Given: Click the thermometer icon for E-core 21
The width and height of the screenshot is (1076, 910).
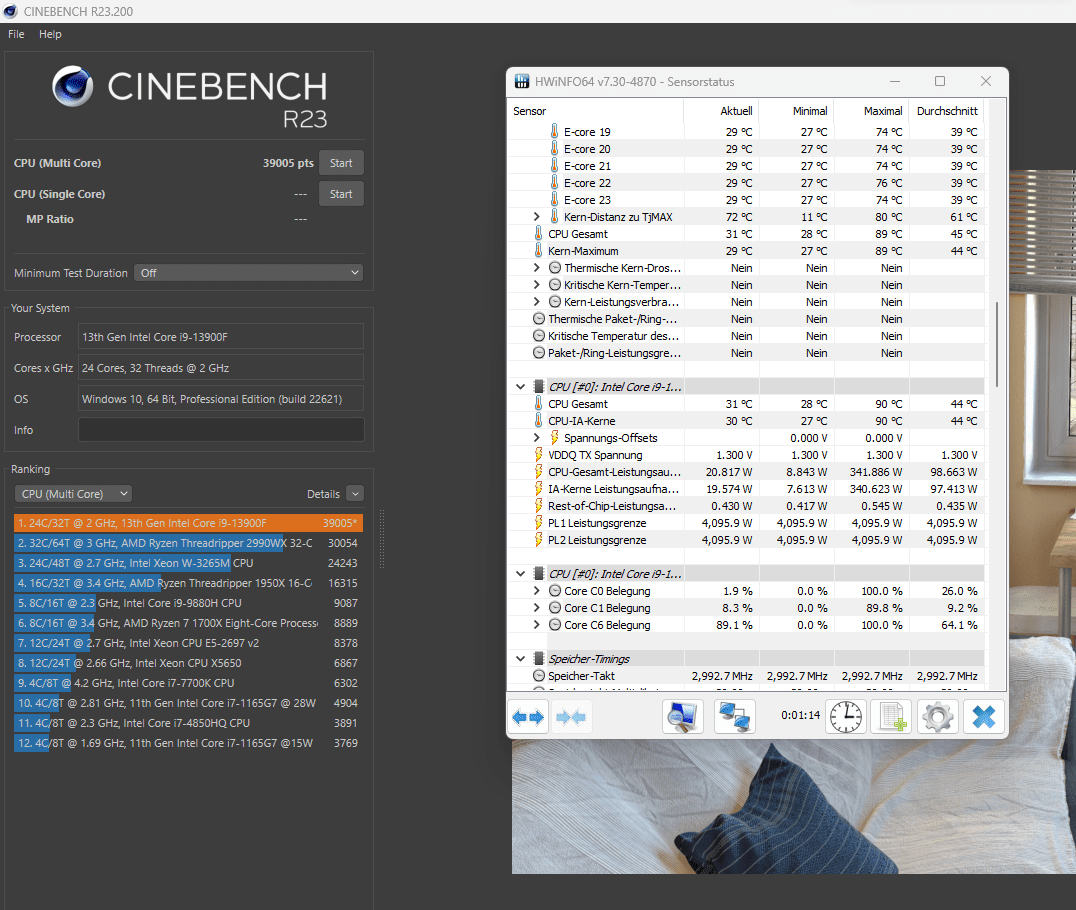Looking at the screenshot, I should pyautogui.click(x=554, y=165).
